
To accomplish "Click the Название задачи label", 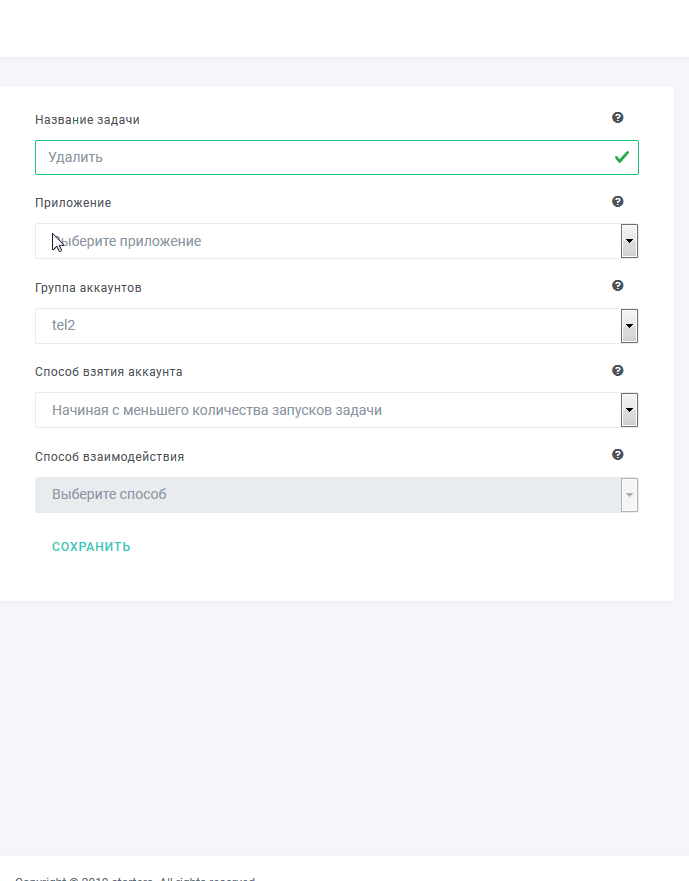I will click(87, 120).
